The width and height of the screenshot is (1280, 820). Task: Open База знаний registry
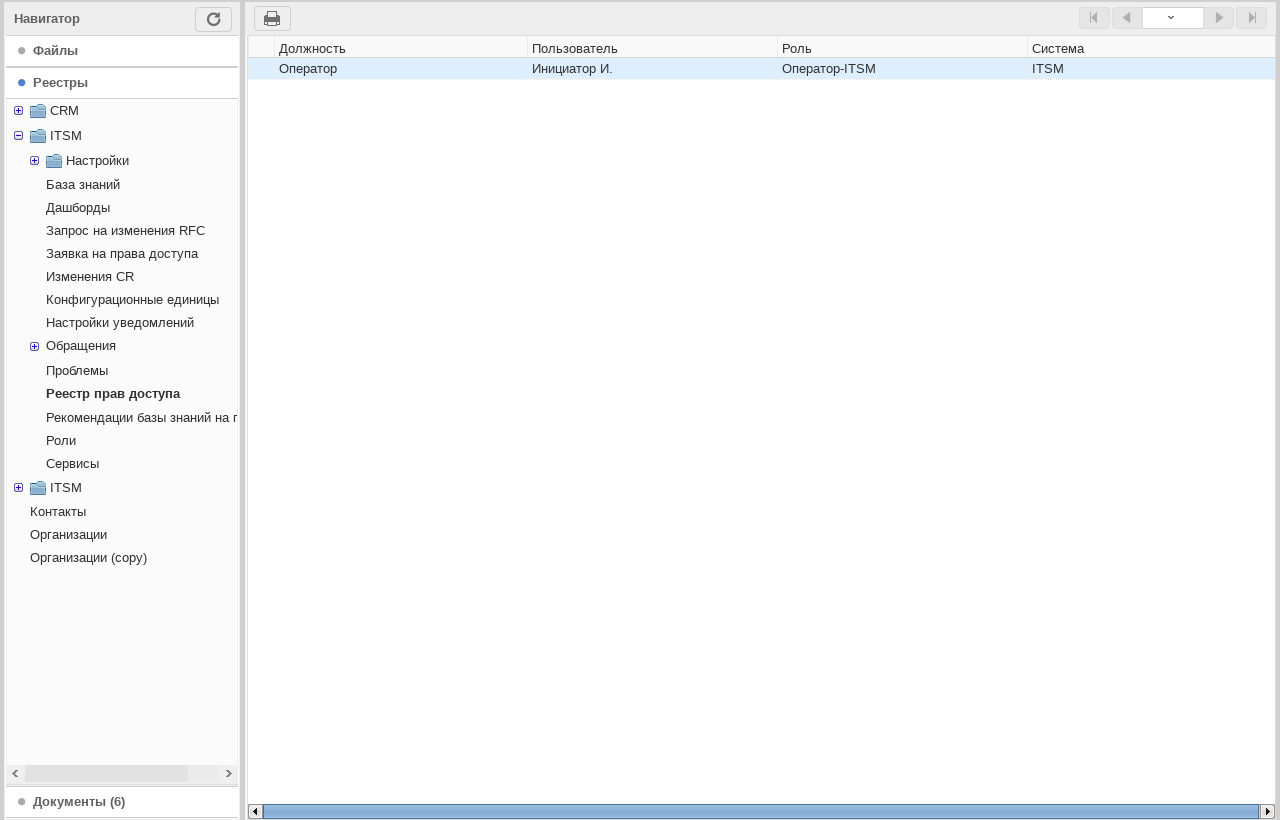tap(83, 185)
